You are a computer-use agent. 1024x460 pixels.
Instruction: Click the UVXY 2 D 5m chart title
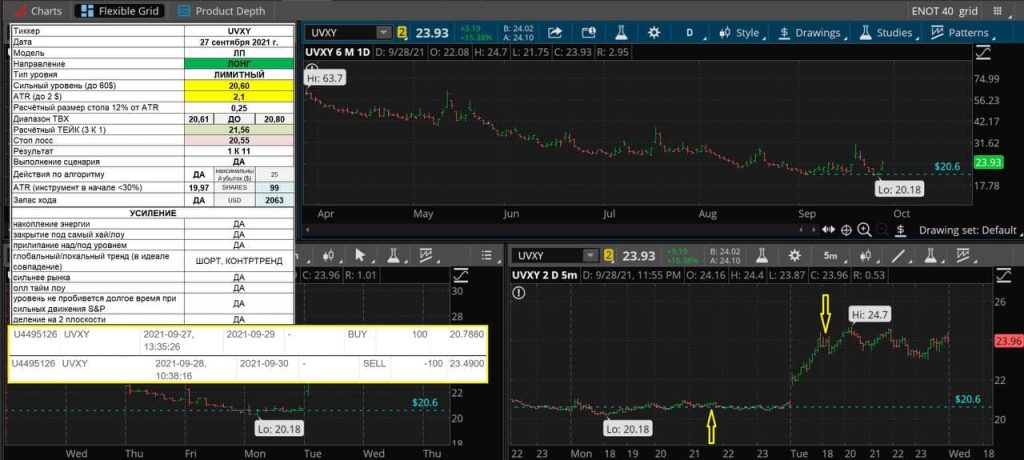tap(545, 275)
